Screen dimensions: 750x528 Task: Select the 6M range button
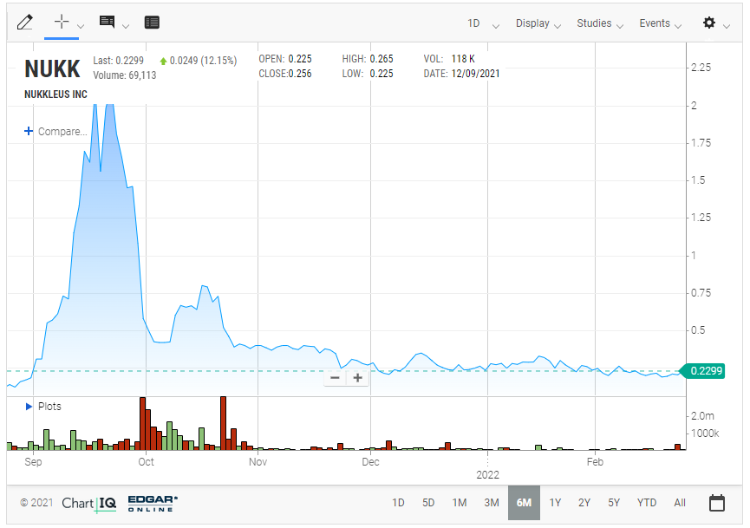pos(524,503)
